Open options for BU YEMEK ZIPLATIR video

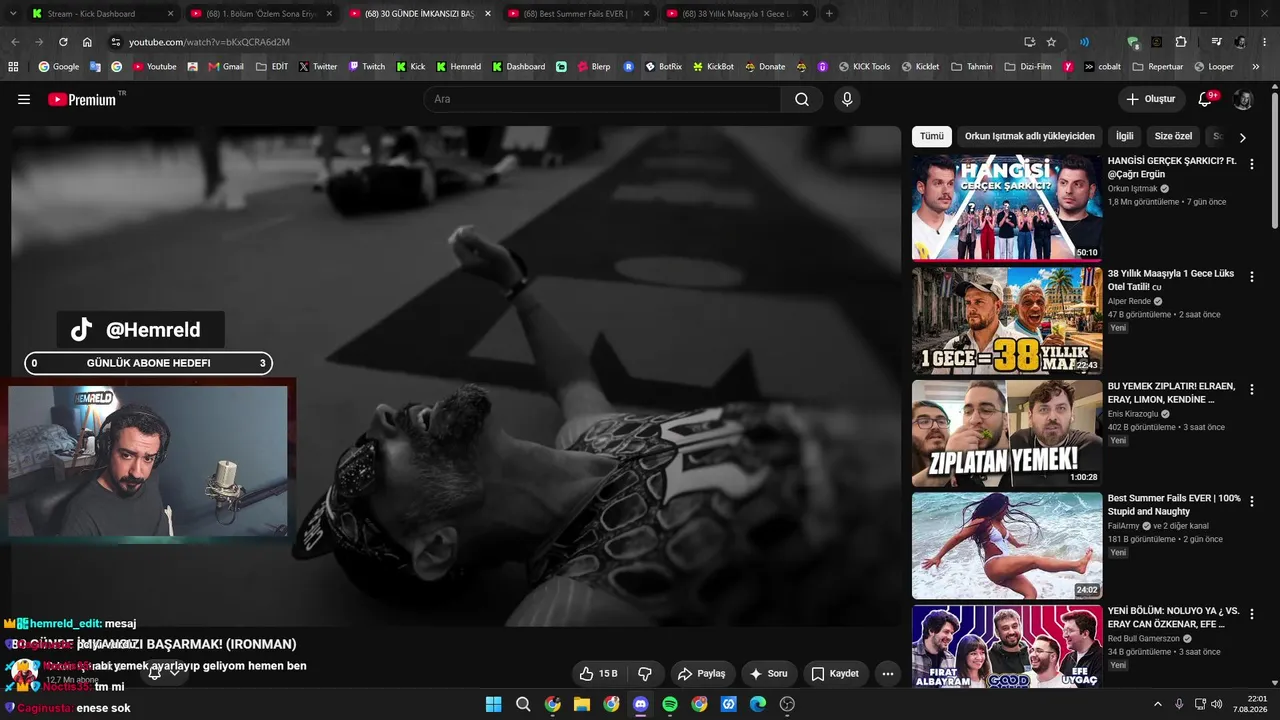pos(1251,389)
